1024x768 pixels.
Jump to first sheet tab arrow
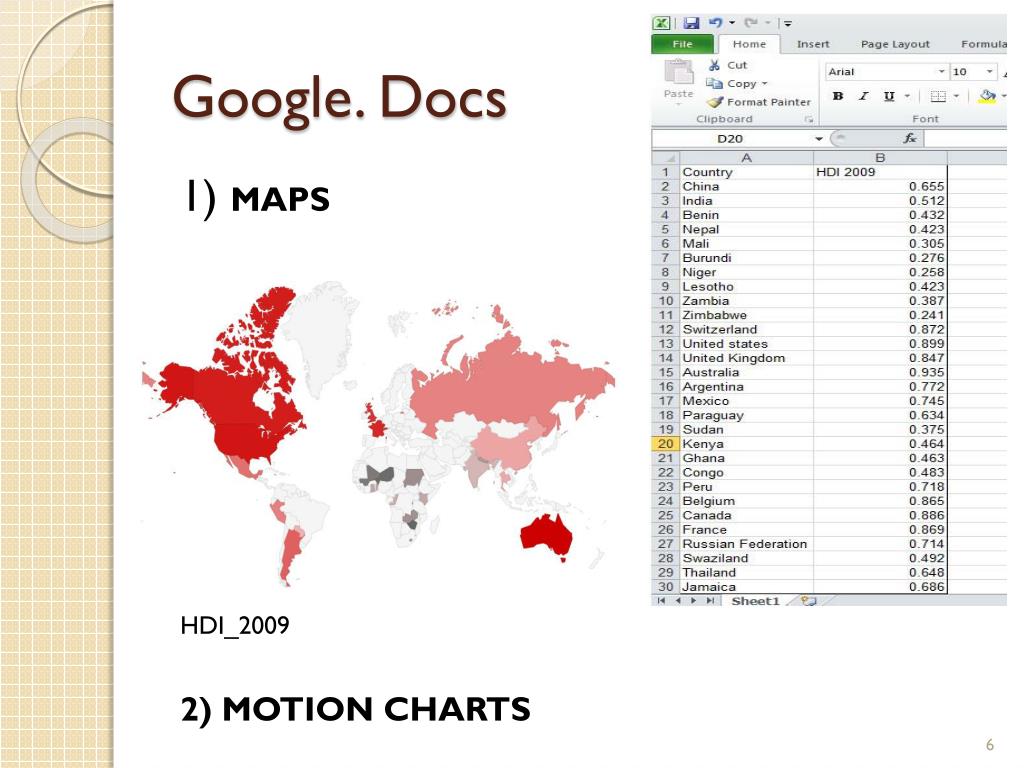point(662,601)
